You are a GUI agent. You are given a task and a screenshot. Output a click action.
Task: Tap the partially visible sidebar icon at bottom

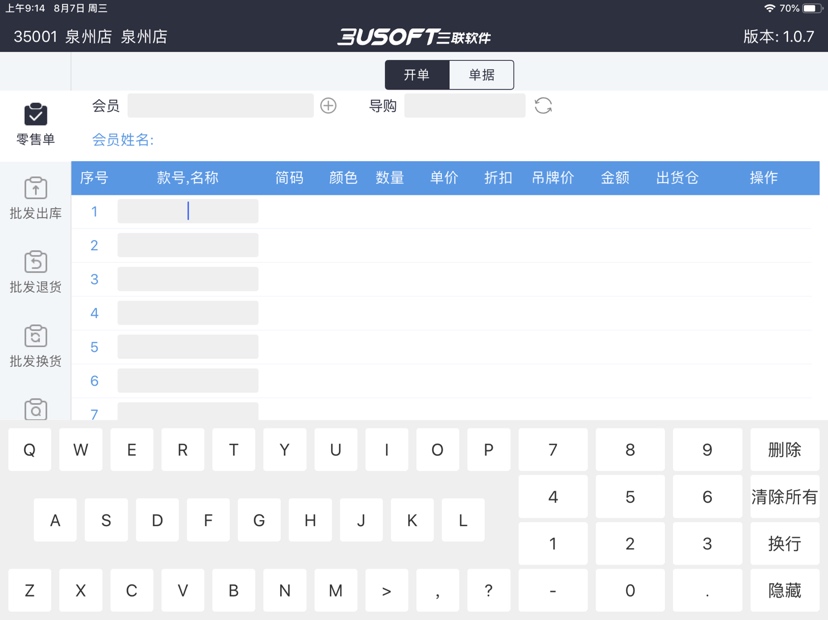click(x=35, y=408)
